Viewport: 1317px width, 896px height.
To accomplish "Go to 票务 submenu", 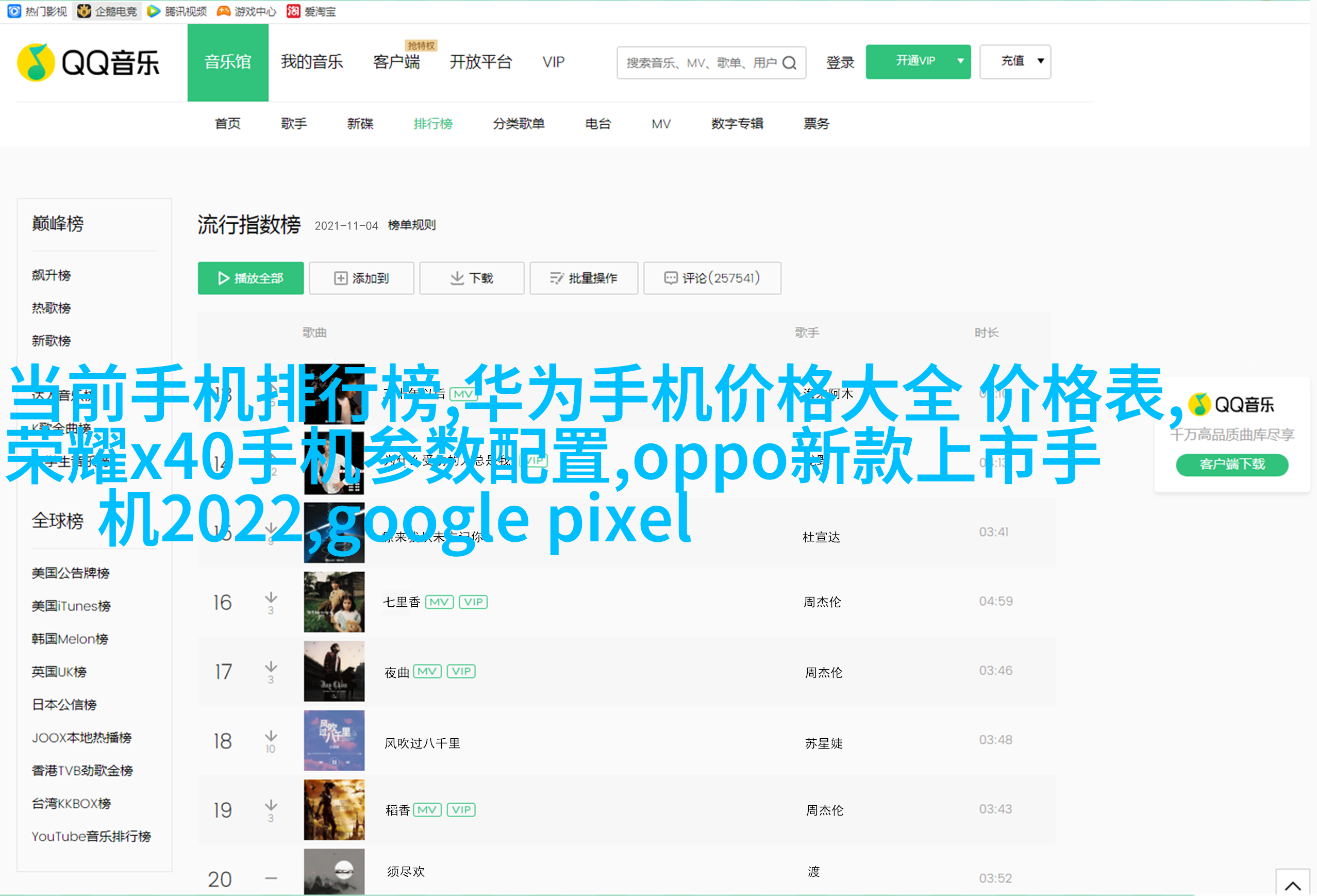I will click(816, 124).
